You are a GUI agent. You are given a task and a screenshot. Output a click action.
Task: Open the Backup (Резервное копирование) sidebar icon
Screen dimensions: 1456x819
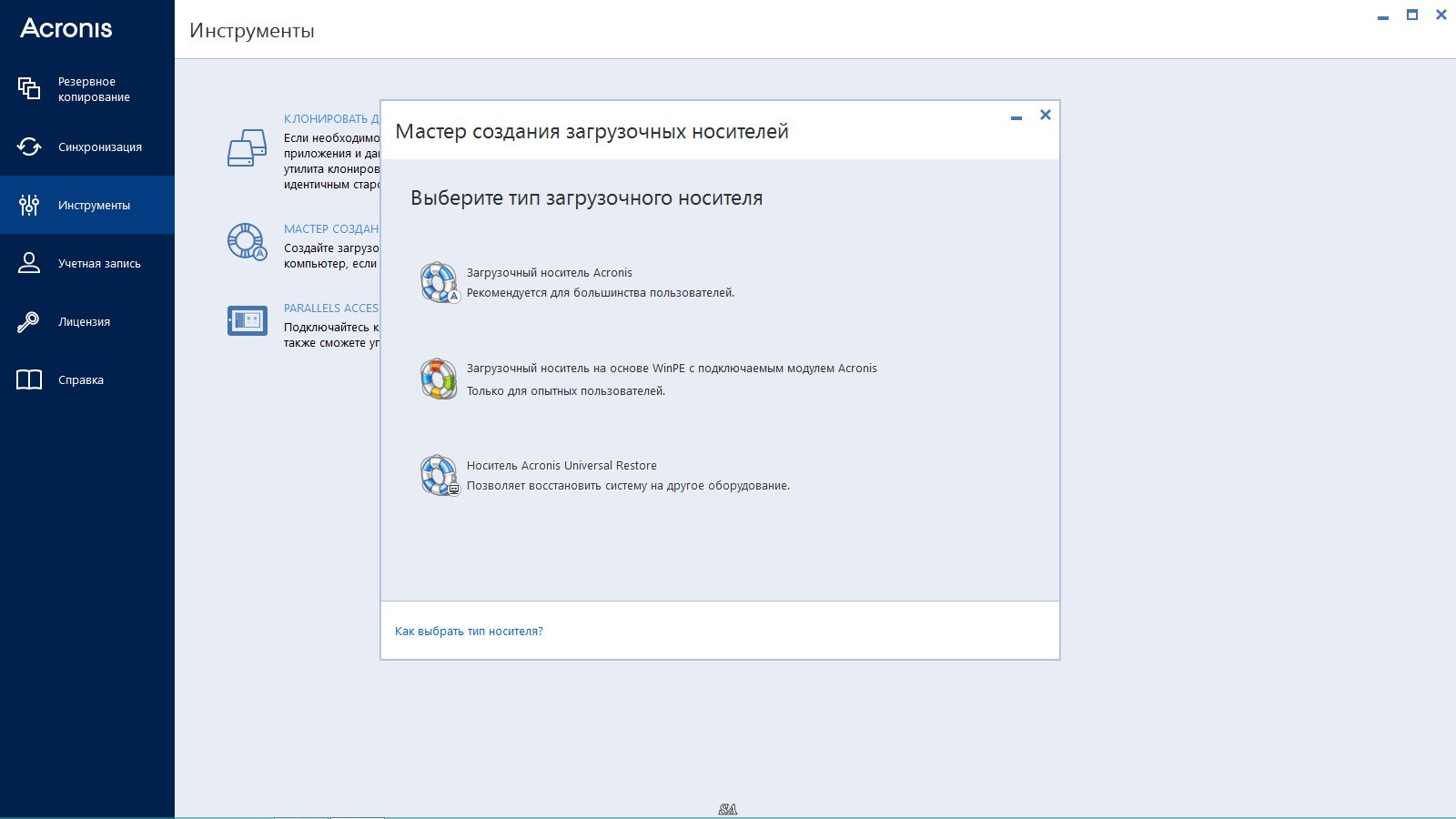click(x=29, y=88)
